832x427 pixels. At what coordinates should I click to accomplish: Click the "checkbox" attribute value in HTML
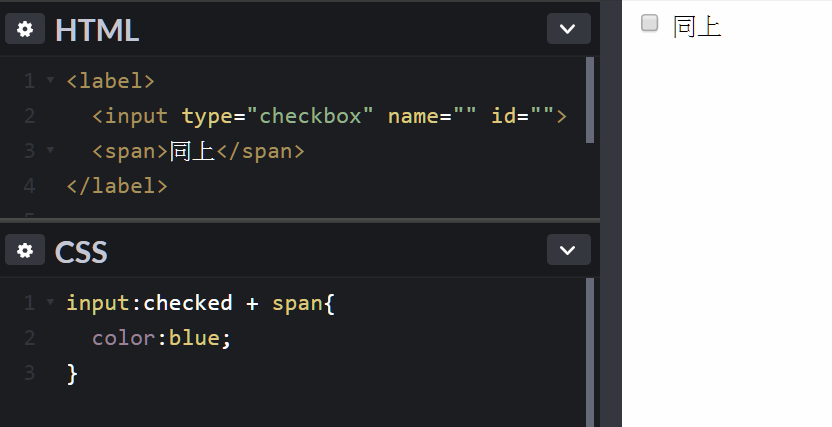310,116
